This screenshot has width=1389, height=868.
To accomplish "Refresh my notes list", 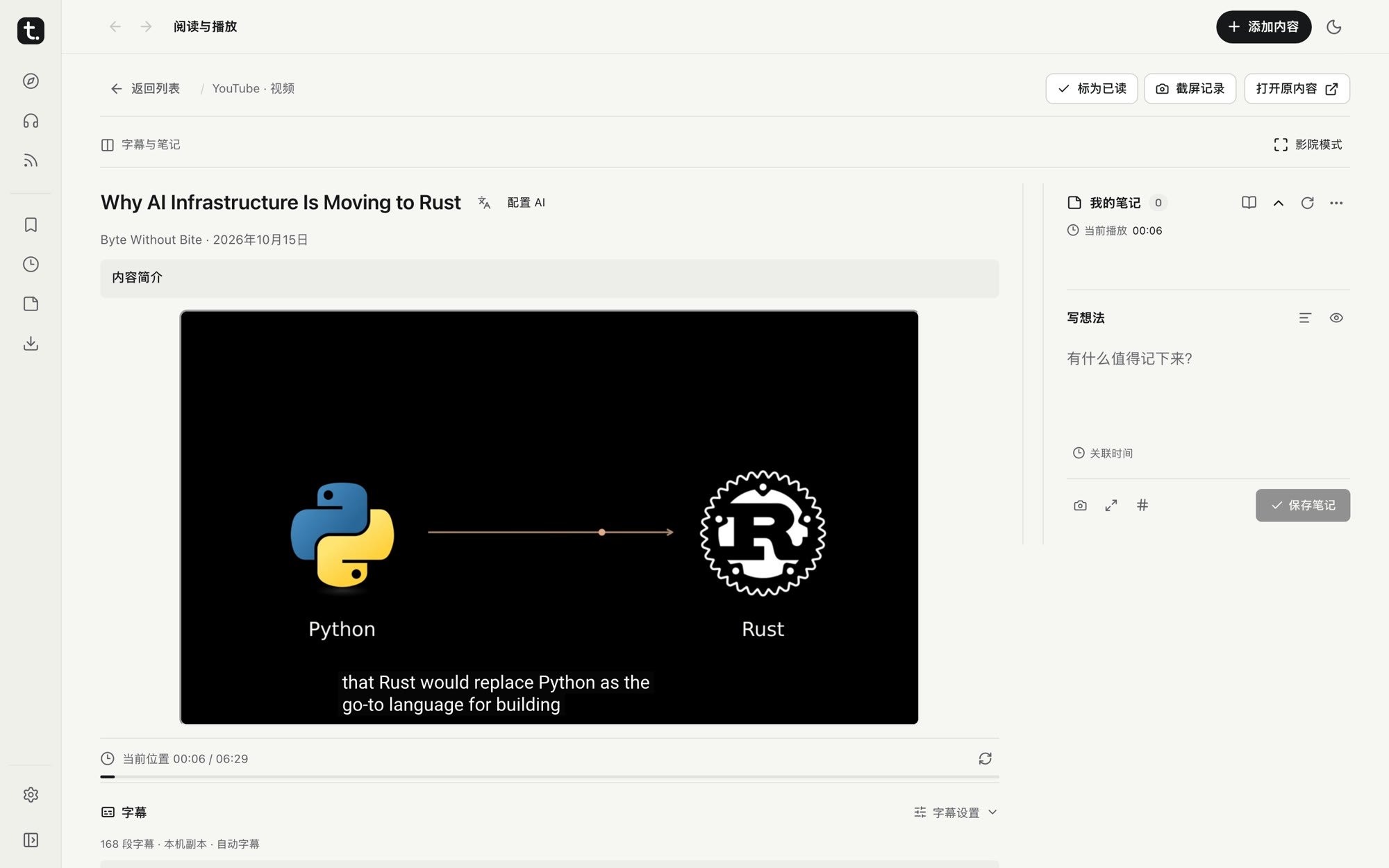I will pos(1307,203).
